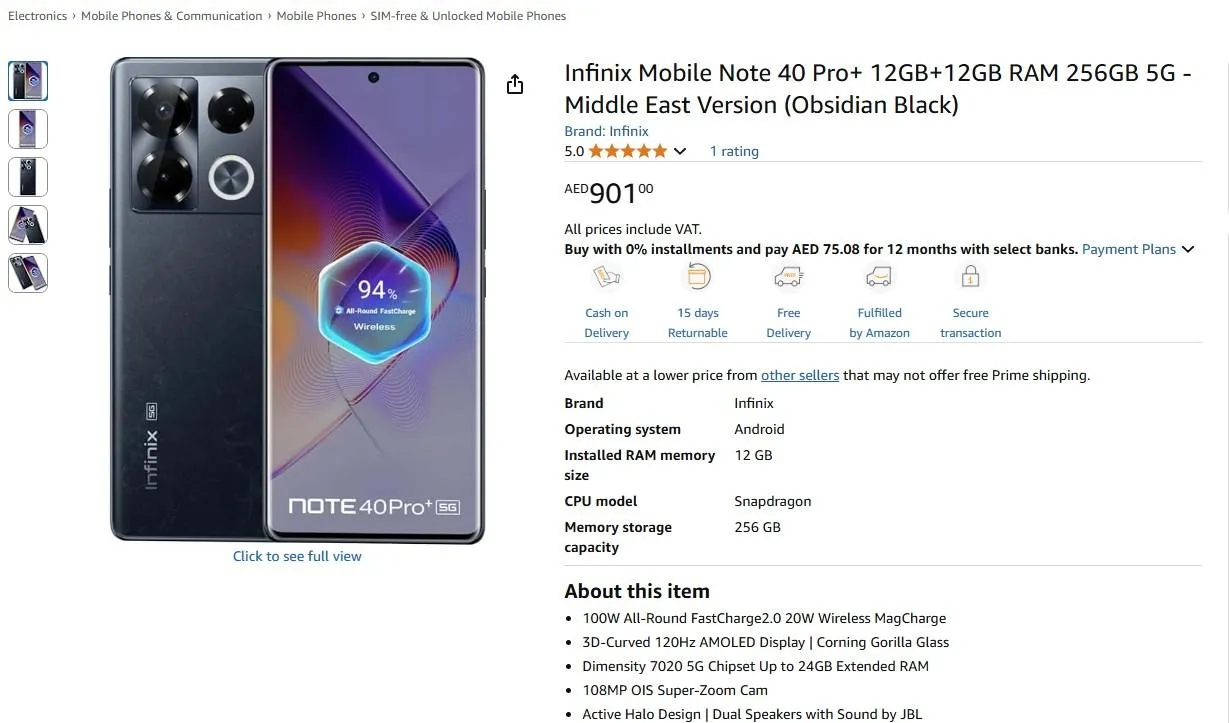Select the Fulfilled by Amazon icon
The width and height of the screenshot is (1229, 723).
click(x=878, y=276)
